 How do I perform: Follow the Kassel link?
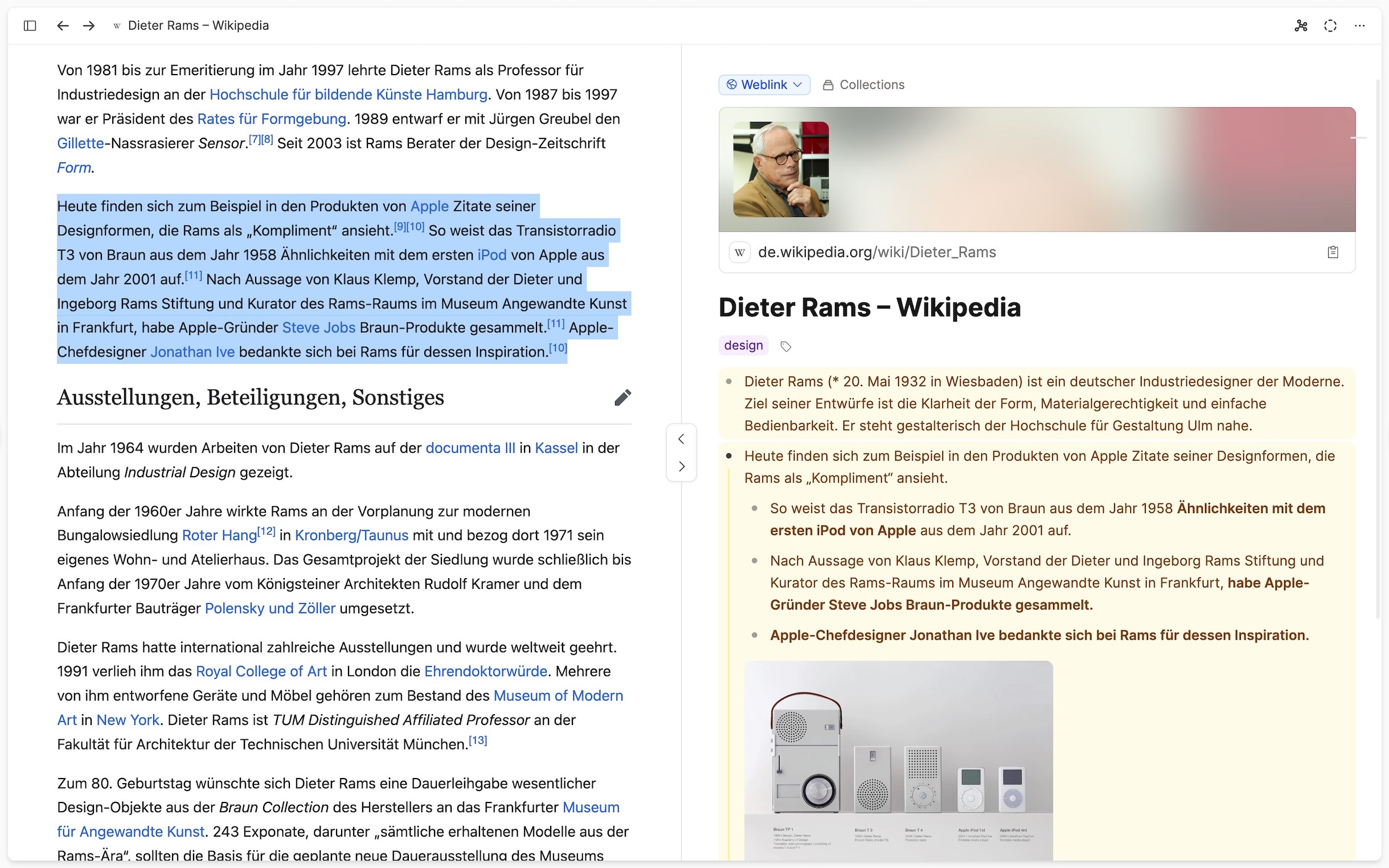point(556,448)
